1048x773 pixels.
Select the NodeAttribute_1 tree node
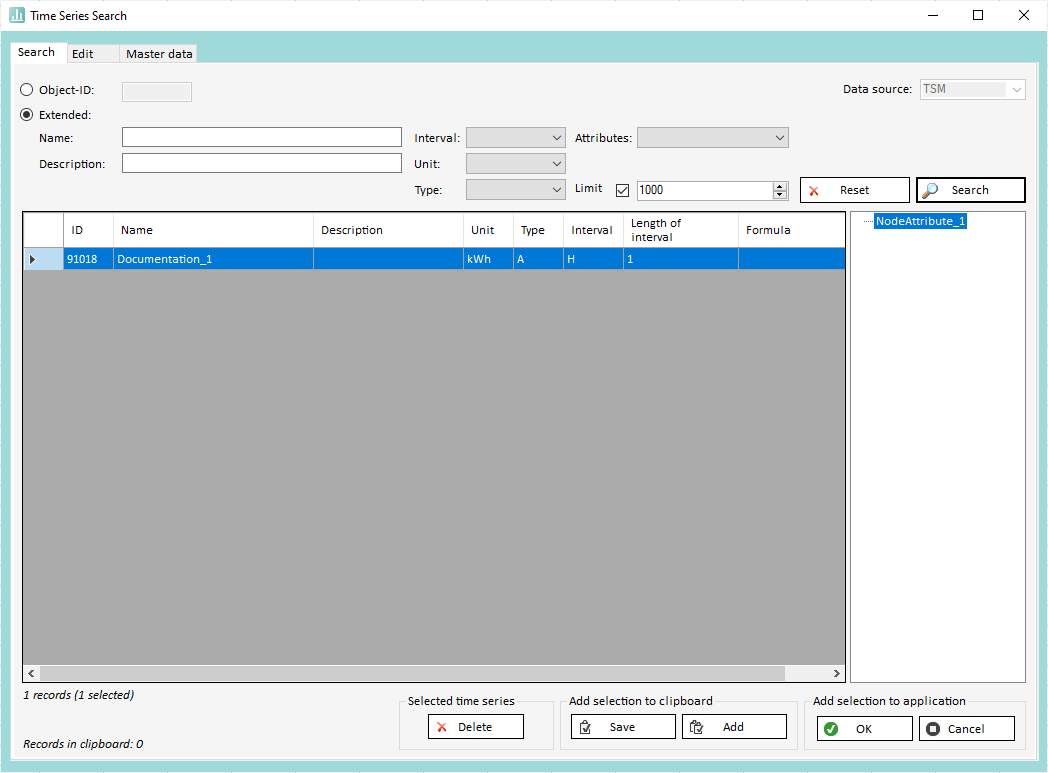(x=920, y=221)
